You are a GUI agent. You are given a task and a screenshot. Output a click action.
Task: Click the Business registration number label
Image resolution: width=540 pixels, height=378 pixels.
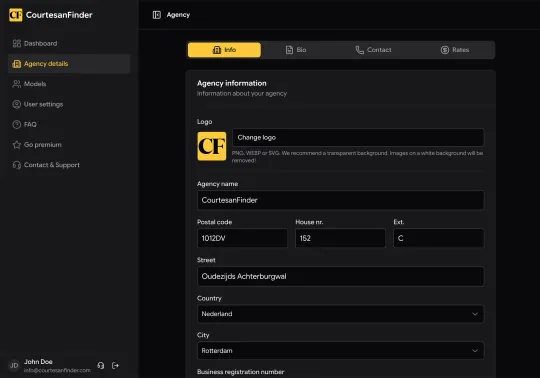241,372
